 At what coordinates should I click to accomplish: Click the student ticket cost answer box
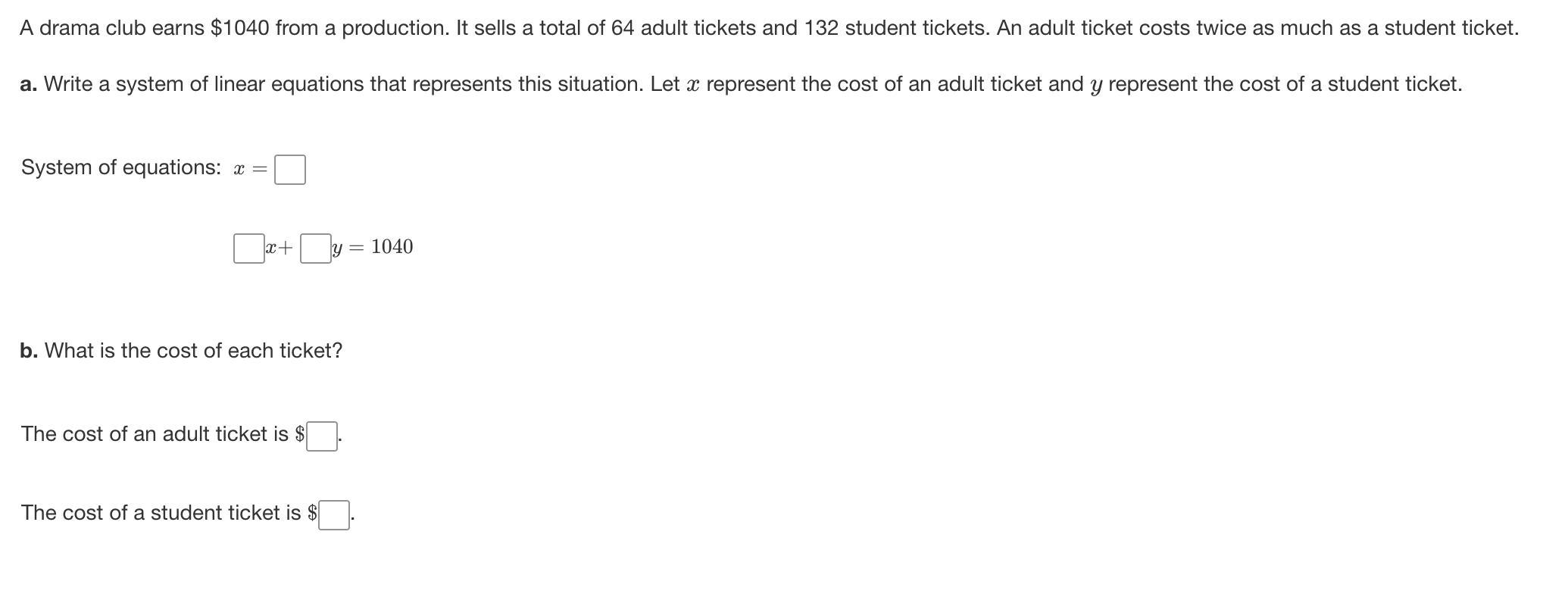click(x=334, y=515)
